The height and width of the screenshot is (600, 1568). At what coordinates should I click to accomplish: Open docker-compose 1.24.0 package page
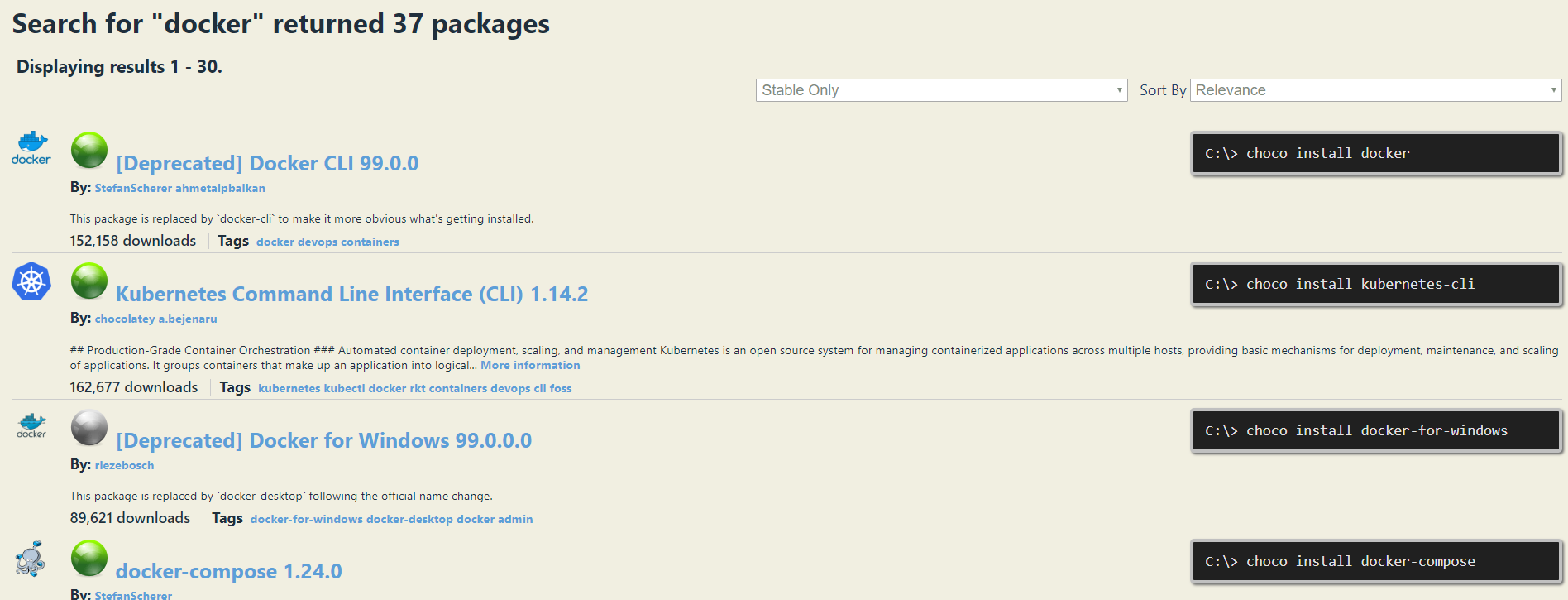[x=228, y=571]
